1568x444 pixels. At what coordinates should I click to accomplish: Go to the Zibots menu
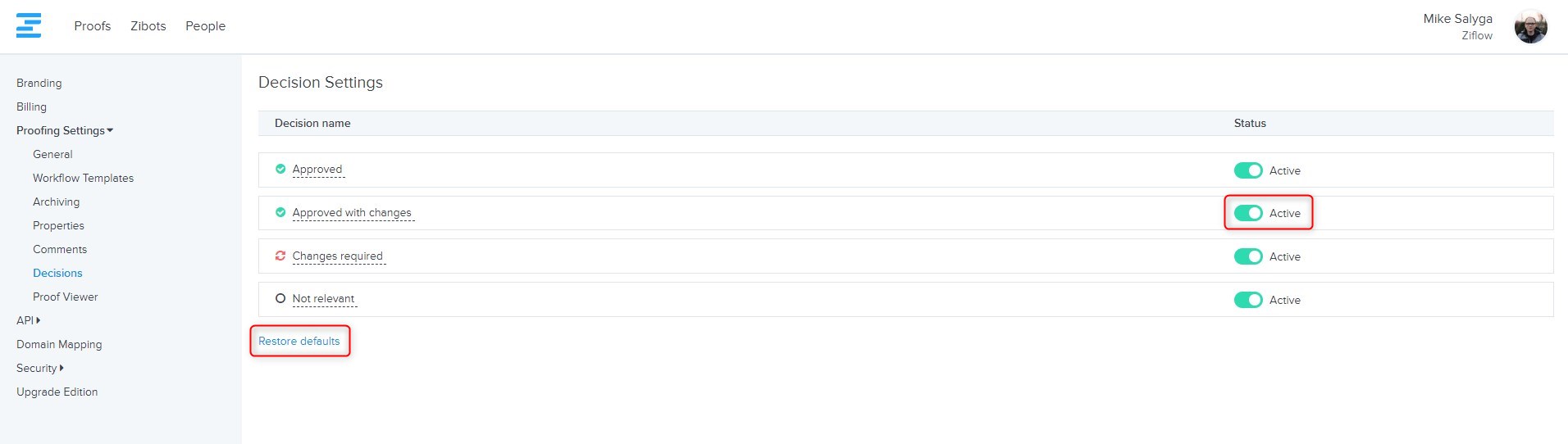[x=148, y=26]
